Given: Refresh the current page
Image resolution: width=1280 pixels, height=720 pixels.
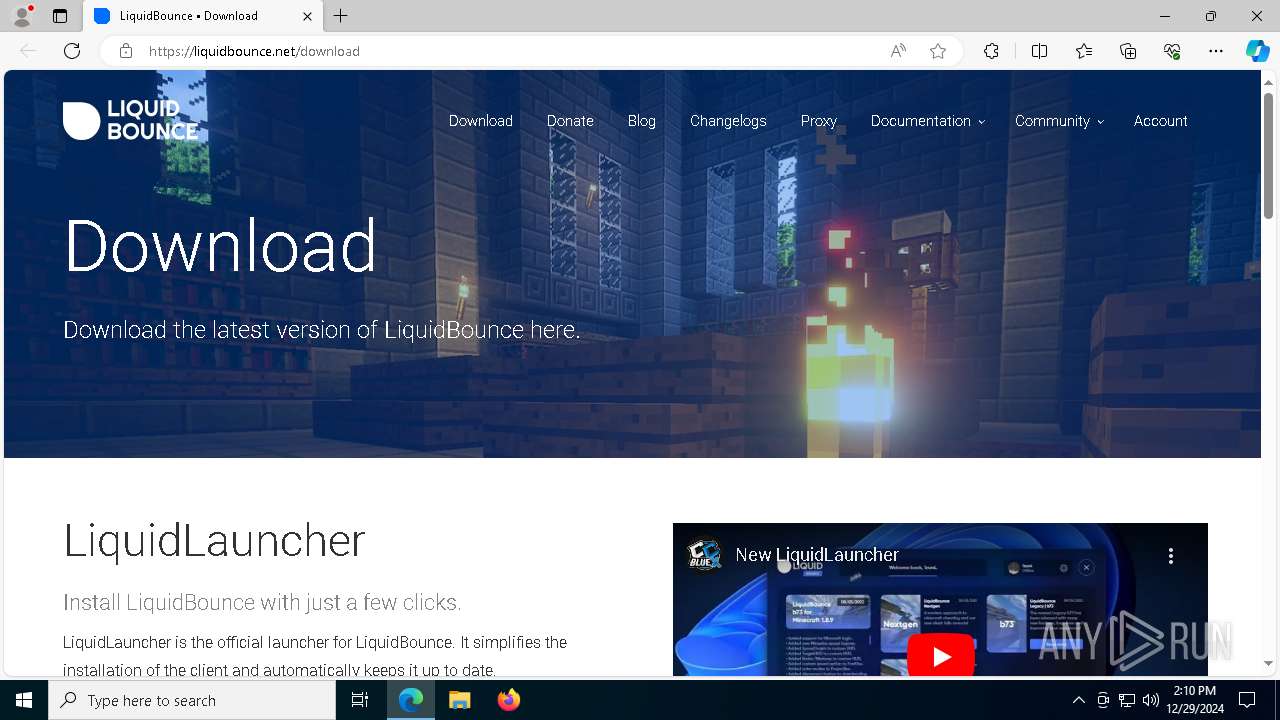Looking at the screenshot, I should (72, 51).
